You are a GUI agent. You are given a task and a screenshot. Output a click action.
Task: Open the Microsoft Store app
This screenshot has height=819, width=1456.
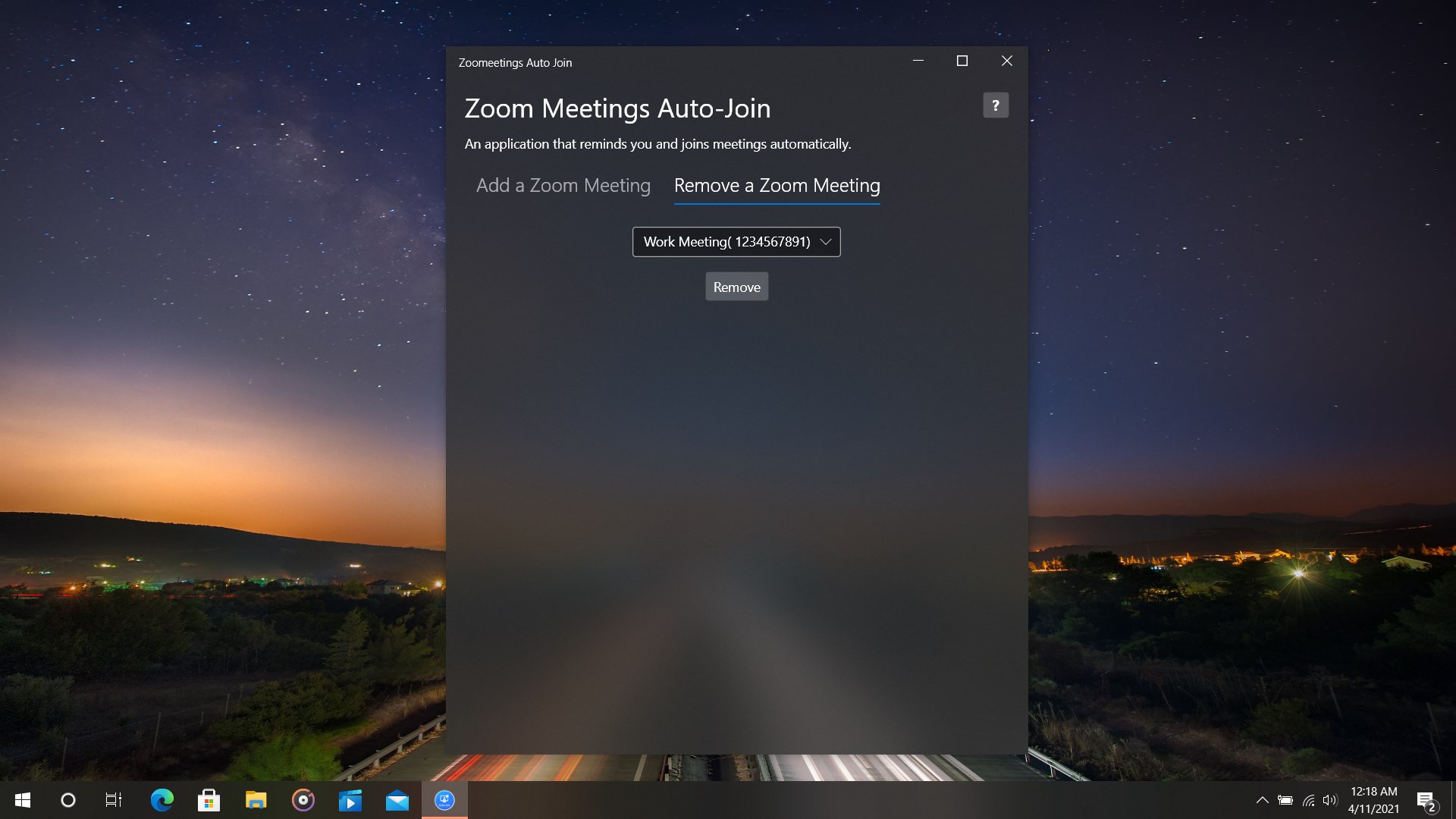(209, 800)
